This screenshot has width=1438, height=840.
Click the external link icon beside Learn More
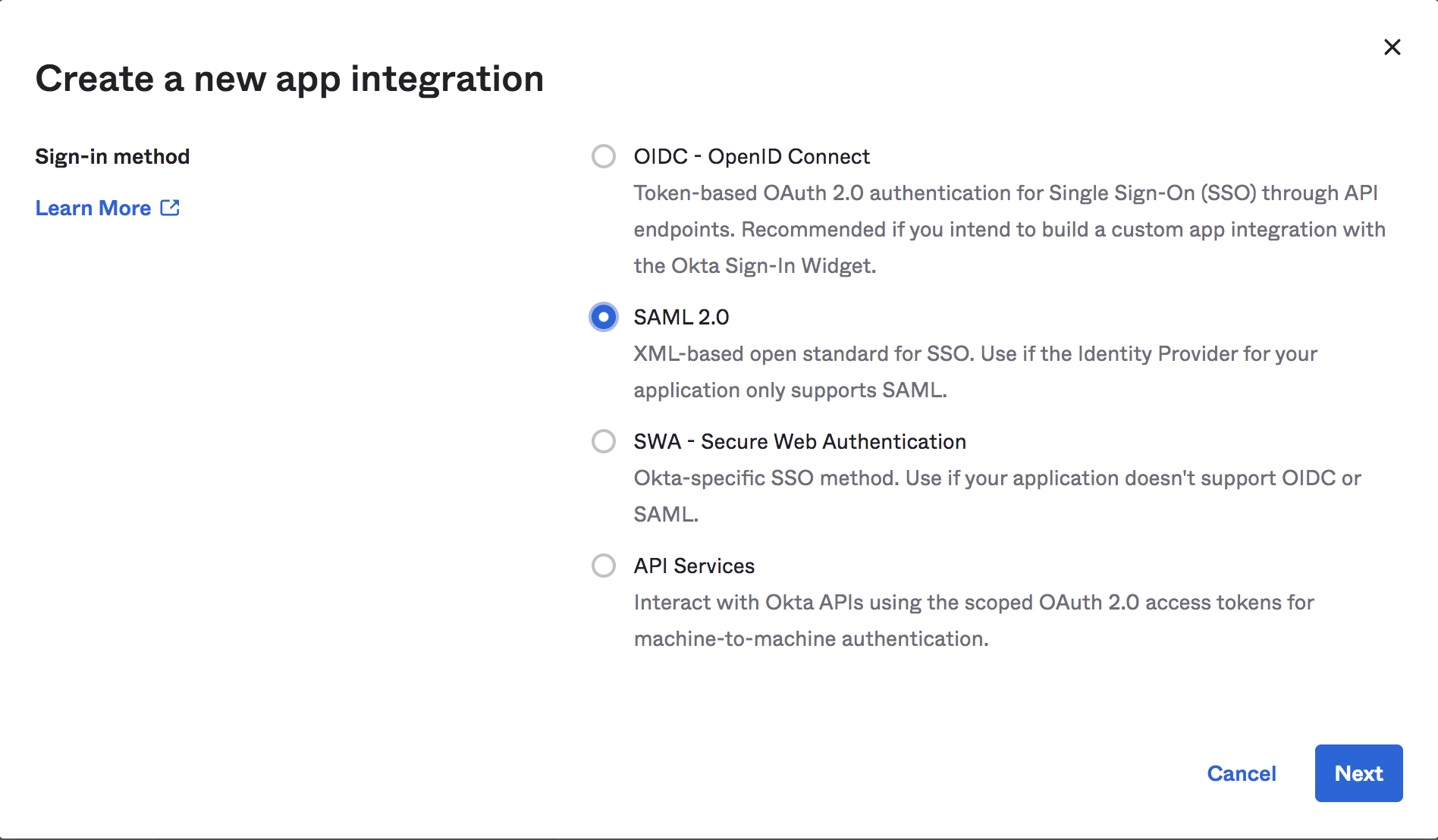pyautogui.click(x=170, y=207)
